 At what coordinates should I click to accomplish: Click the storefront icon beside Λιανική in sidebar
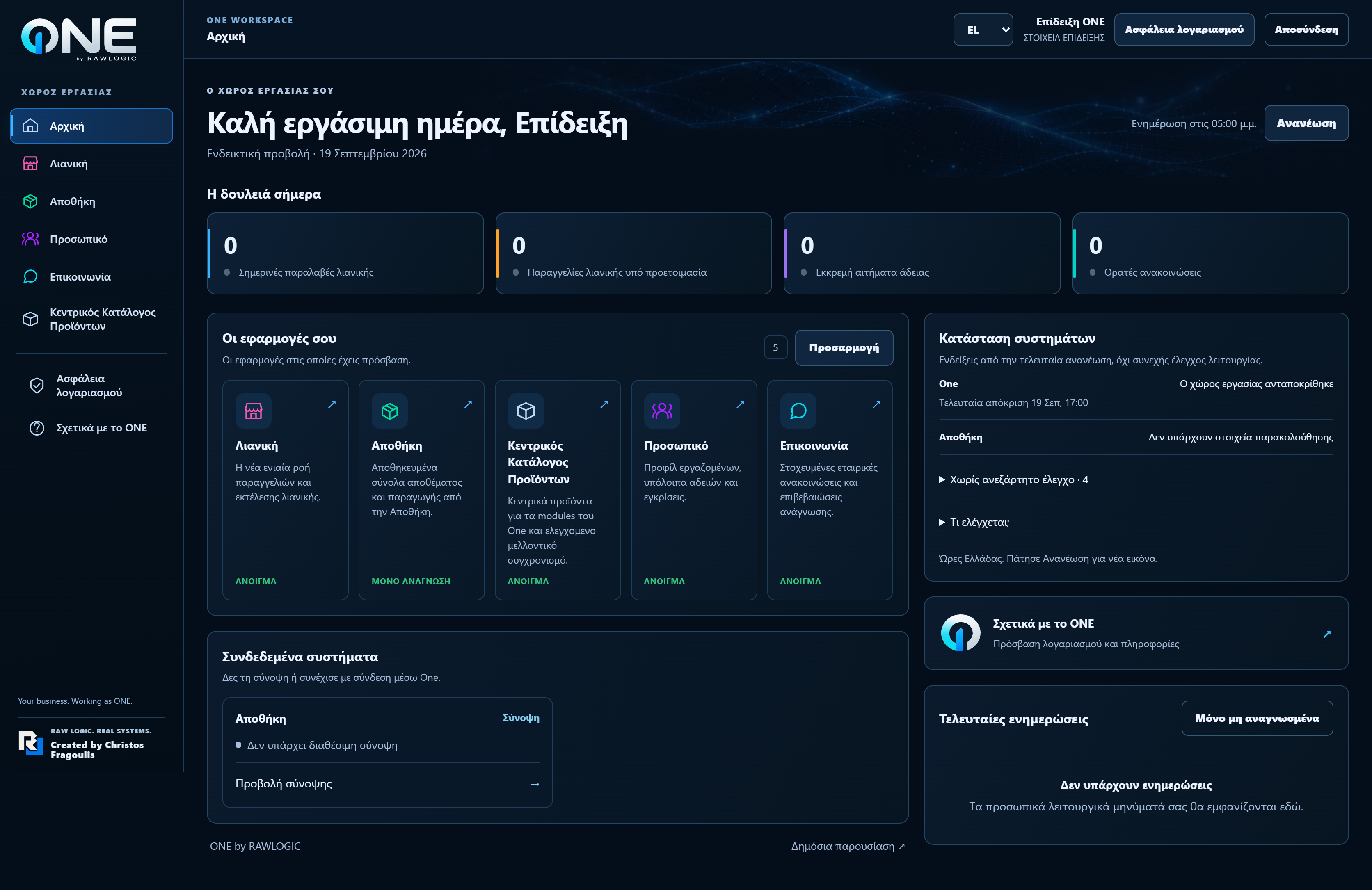[30, 164]
